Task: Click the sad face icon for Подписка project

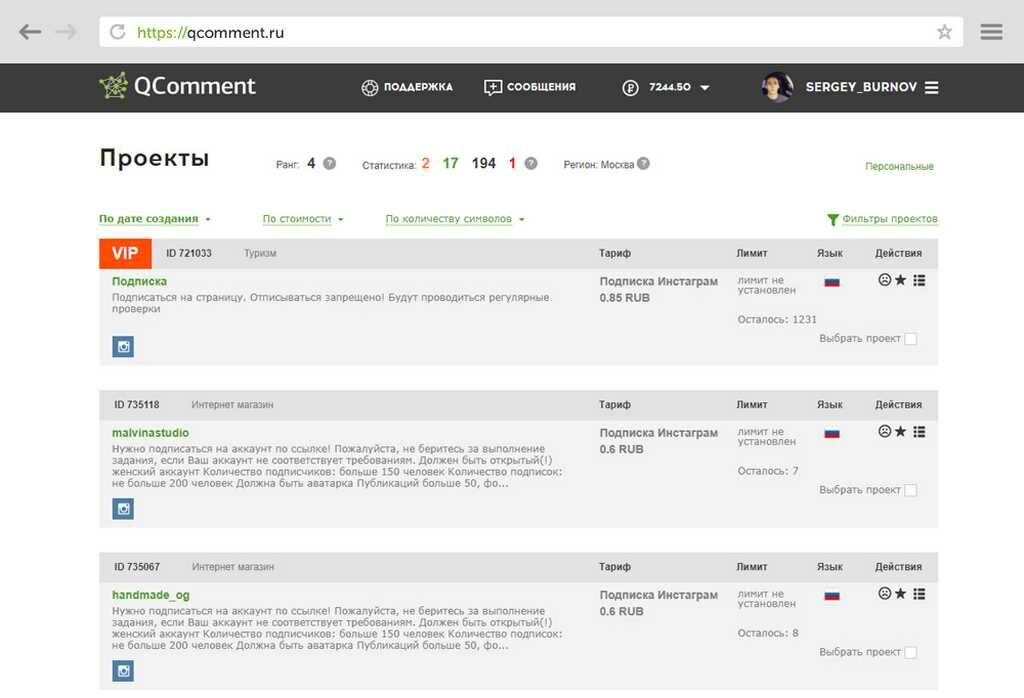Action: (x=885, y=280)
